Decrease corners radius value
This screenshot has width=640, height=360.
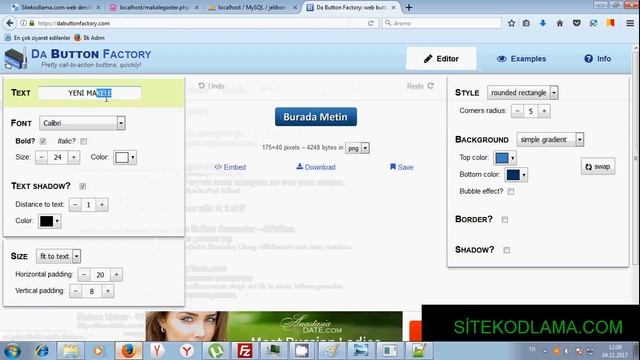[x=517, y=111]
